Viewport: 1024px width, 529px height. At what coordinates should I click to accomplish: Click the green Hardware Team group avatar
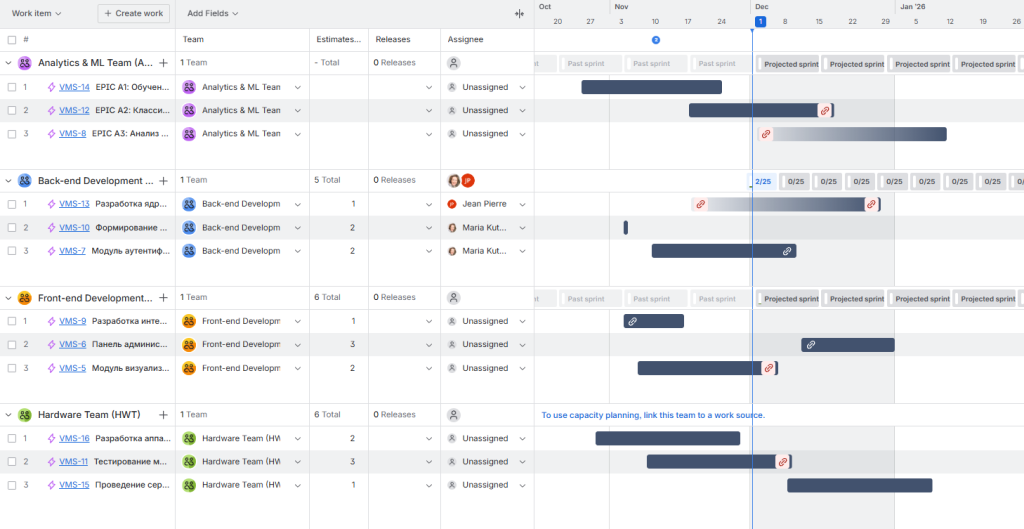click(25, 415)
